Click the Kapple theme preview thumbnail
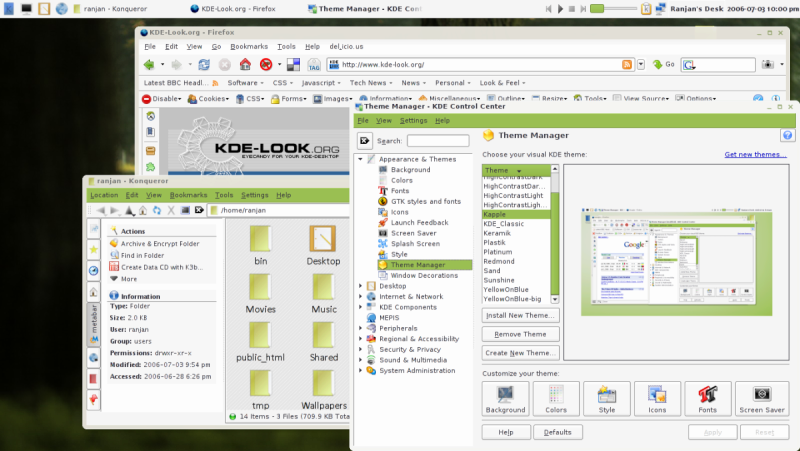The height and width of the screenshot is (451, 800). tap(677, 262)
